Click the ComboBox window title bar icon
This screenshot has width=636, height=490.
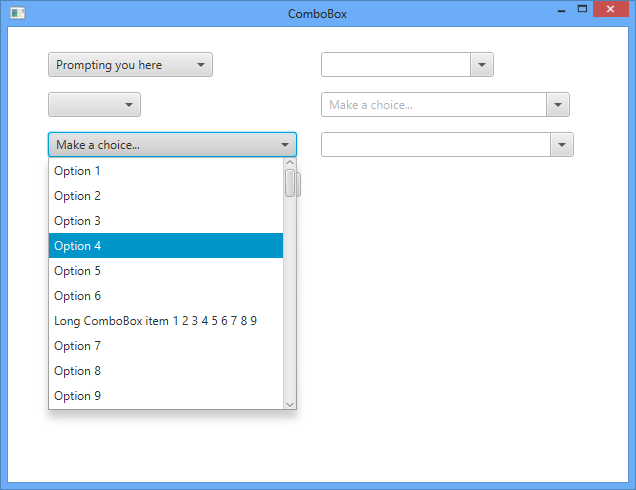[x=16, y=13]
